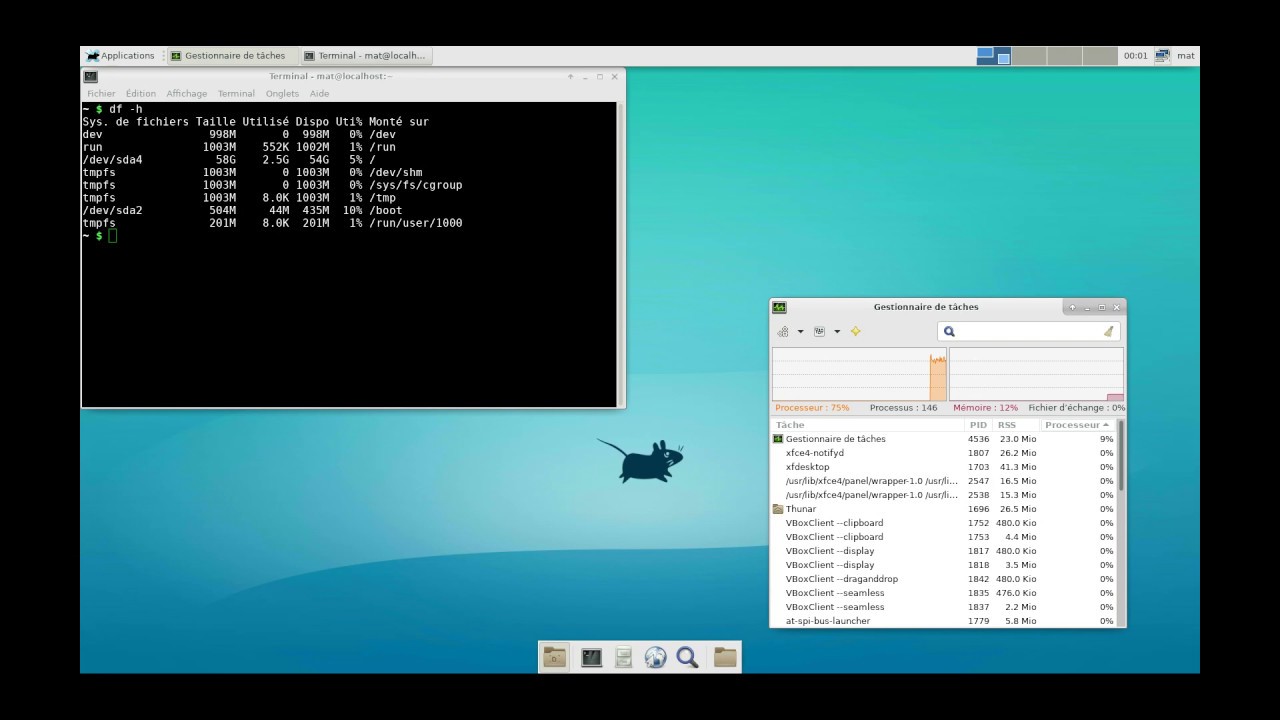Select the xfce4-notifyd process row
The height and width of the screenshot is (720, 1280).
click(x=943, y=453)
